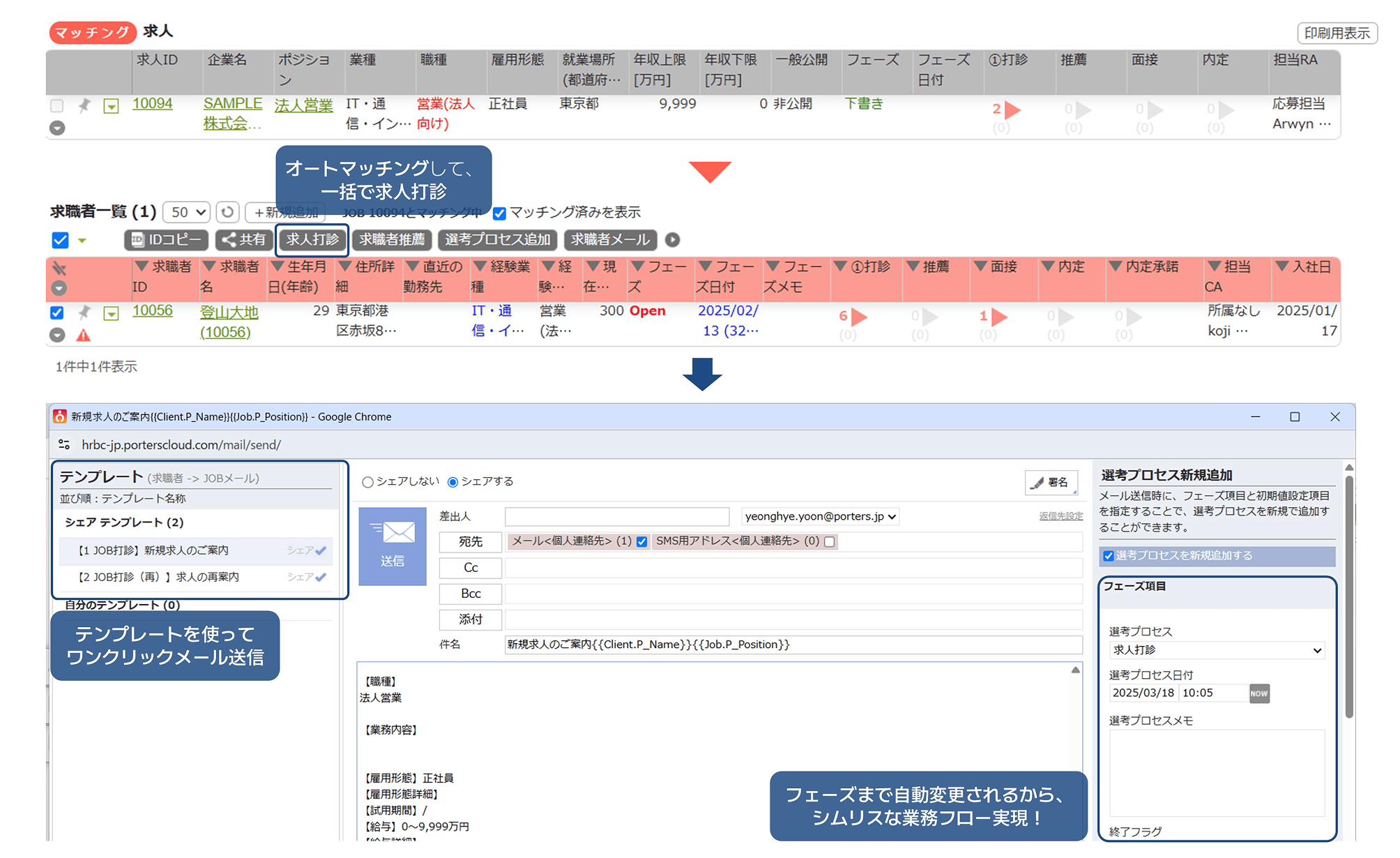This screenshot has width=1400, height=858.
Task: Uncheck 選考プロセスを新規追加する checkbox
Action: (1108, 556)
